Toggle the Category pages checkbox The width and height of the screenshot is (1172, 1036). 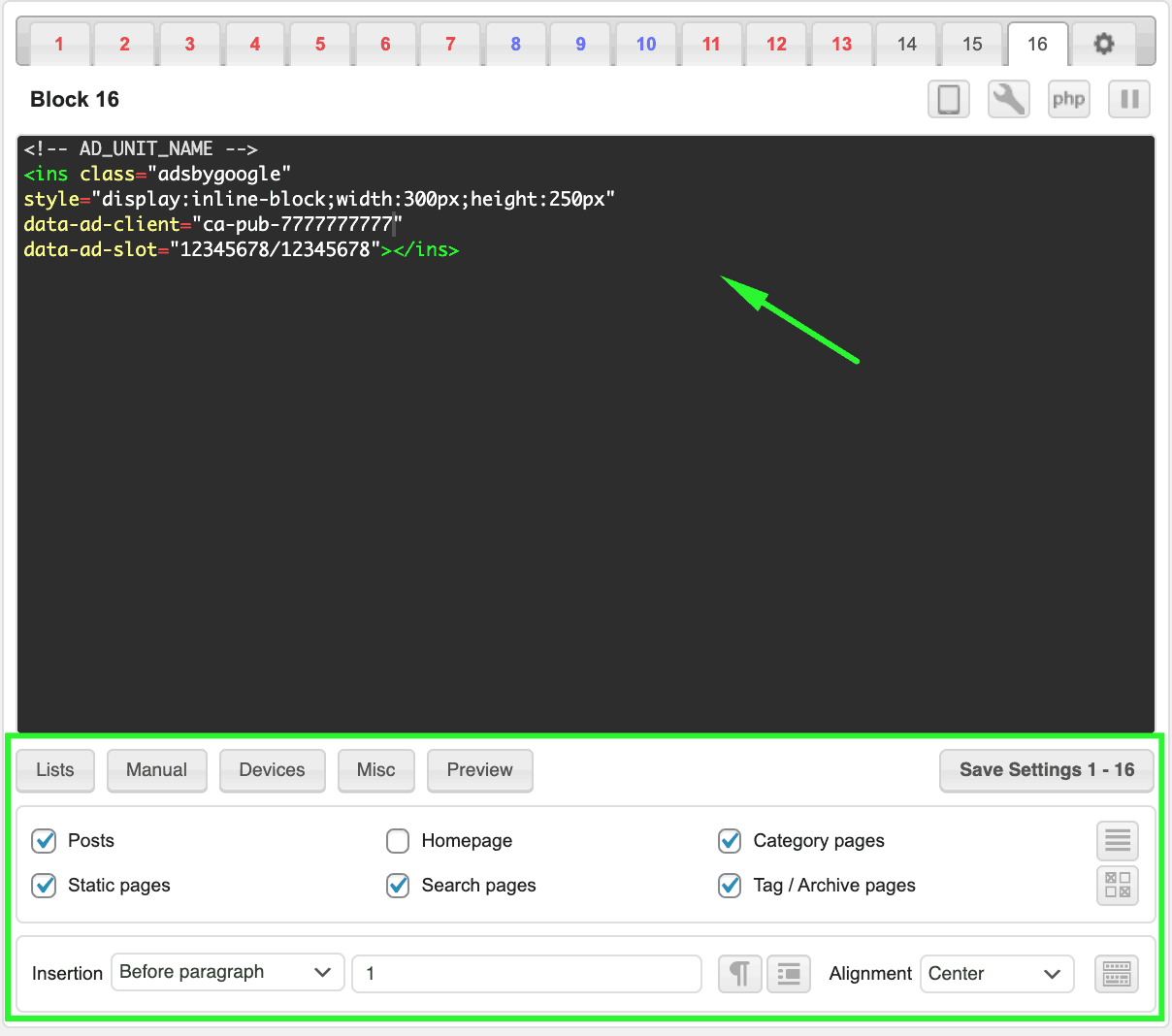coord(730,841)
